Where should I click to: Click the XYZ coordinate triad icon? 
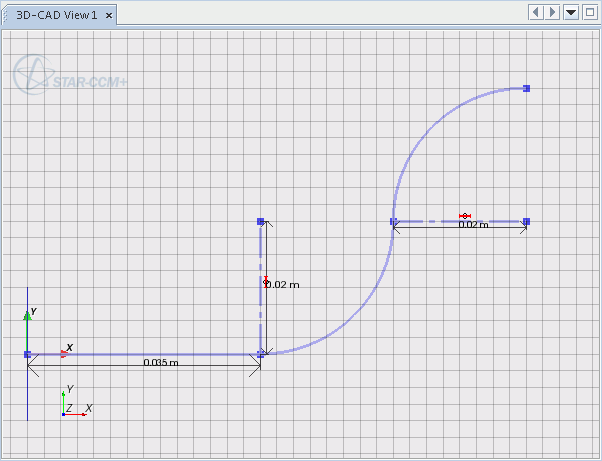tap(75, 402)
